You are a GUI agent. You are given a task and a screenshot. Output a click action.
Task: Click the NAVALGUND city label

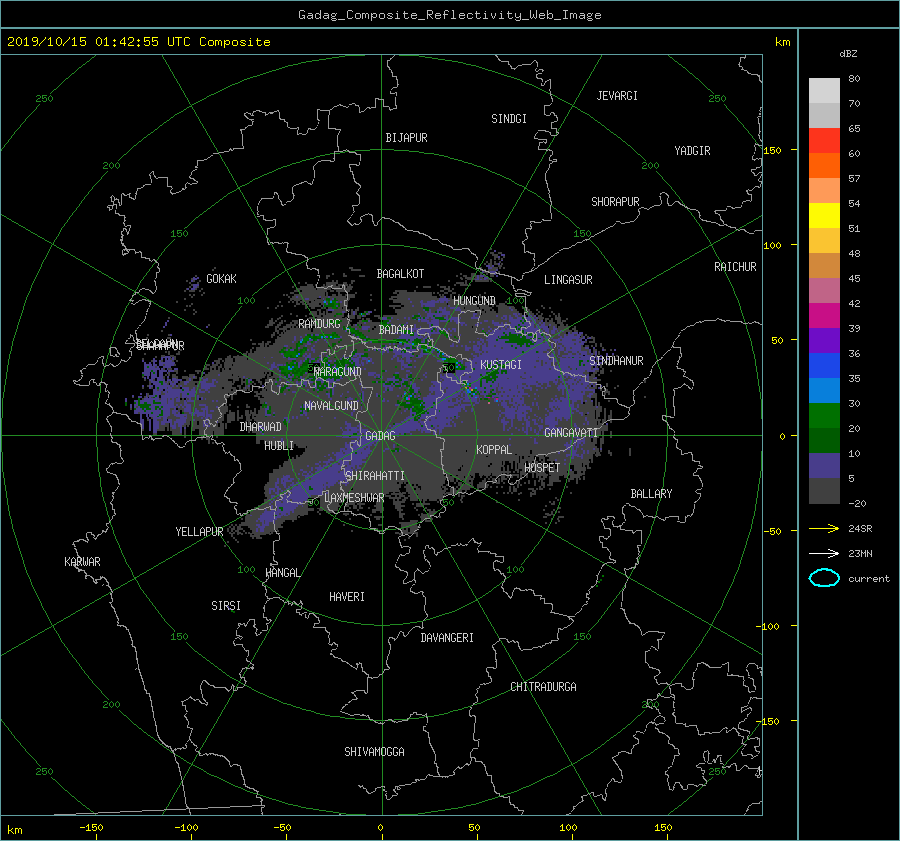331,406
